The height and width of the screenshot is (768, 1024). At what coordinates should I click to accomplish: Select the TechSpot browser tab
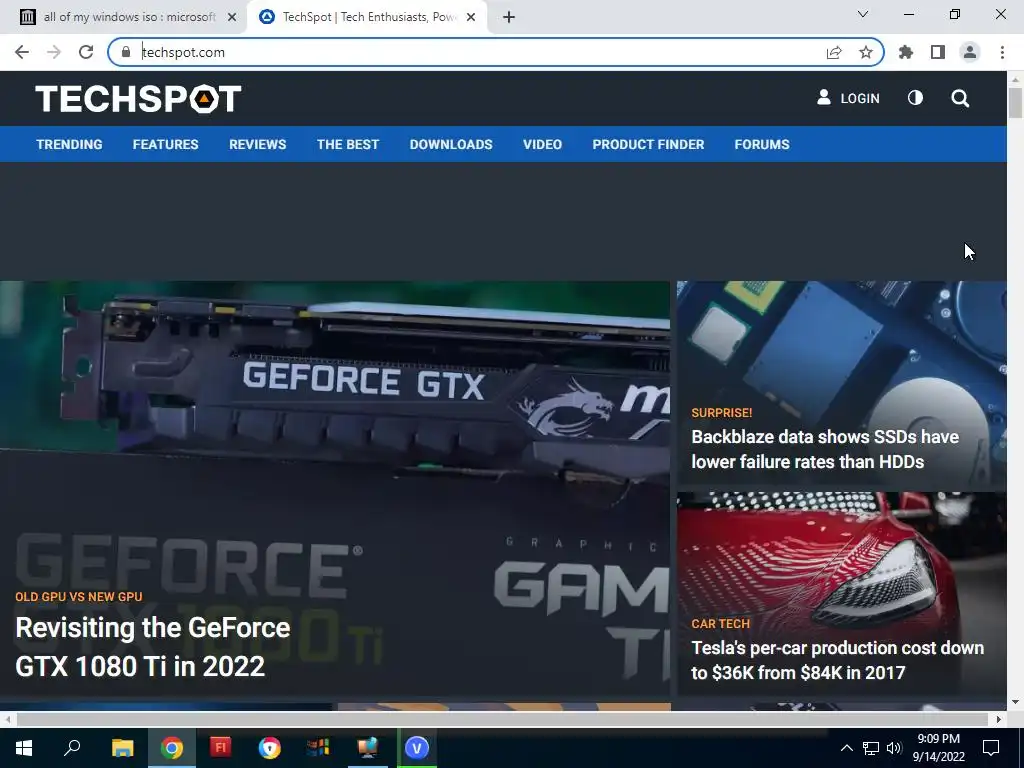click(366, 17)
